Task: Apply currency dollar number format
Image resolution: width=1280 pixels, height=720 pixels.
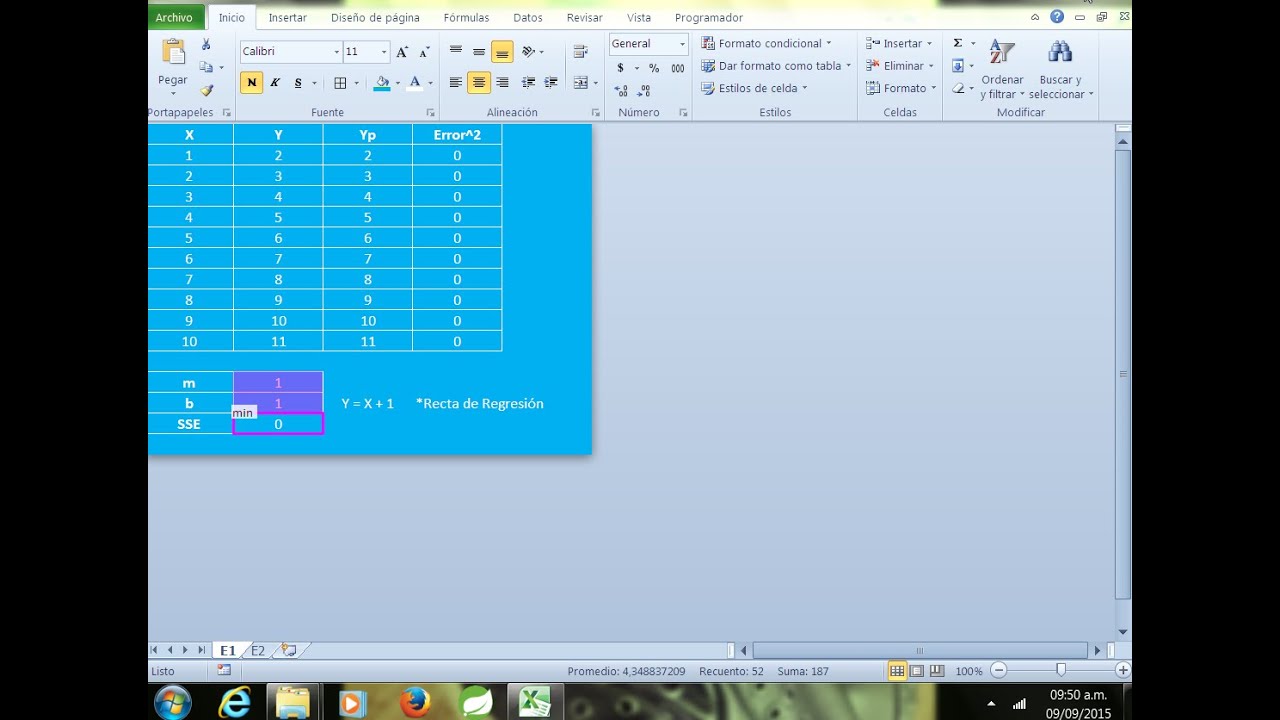Action: tap(620, 68)
